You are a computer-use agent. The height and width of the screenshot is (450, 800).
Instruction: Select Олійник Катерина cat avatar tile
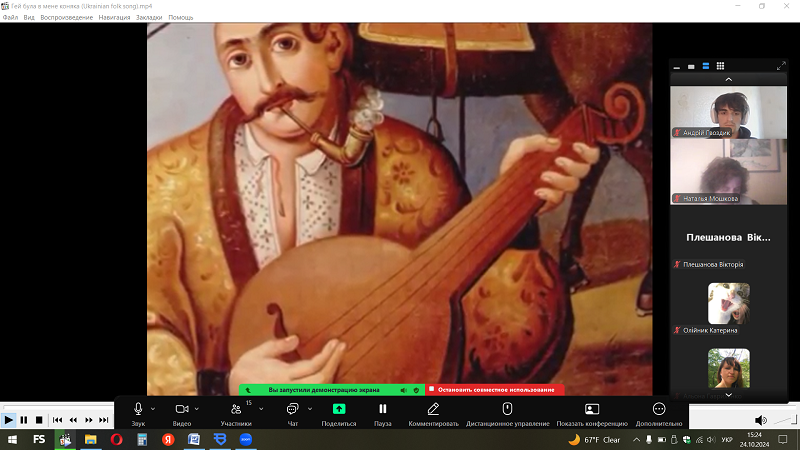729,304
